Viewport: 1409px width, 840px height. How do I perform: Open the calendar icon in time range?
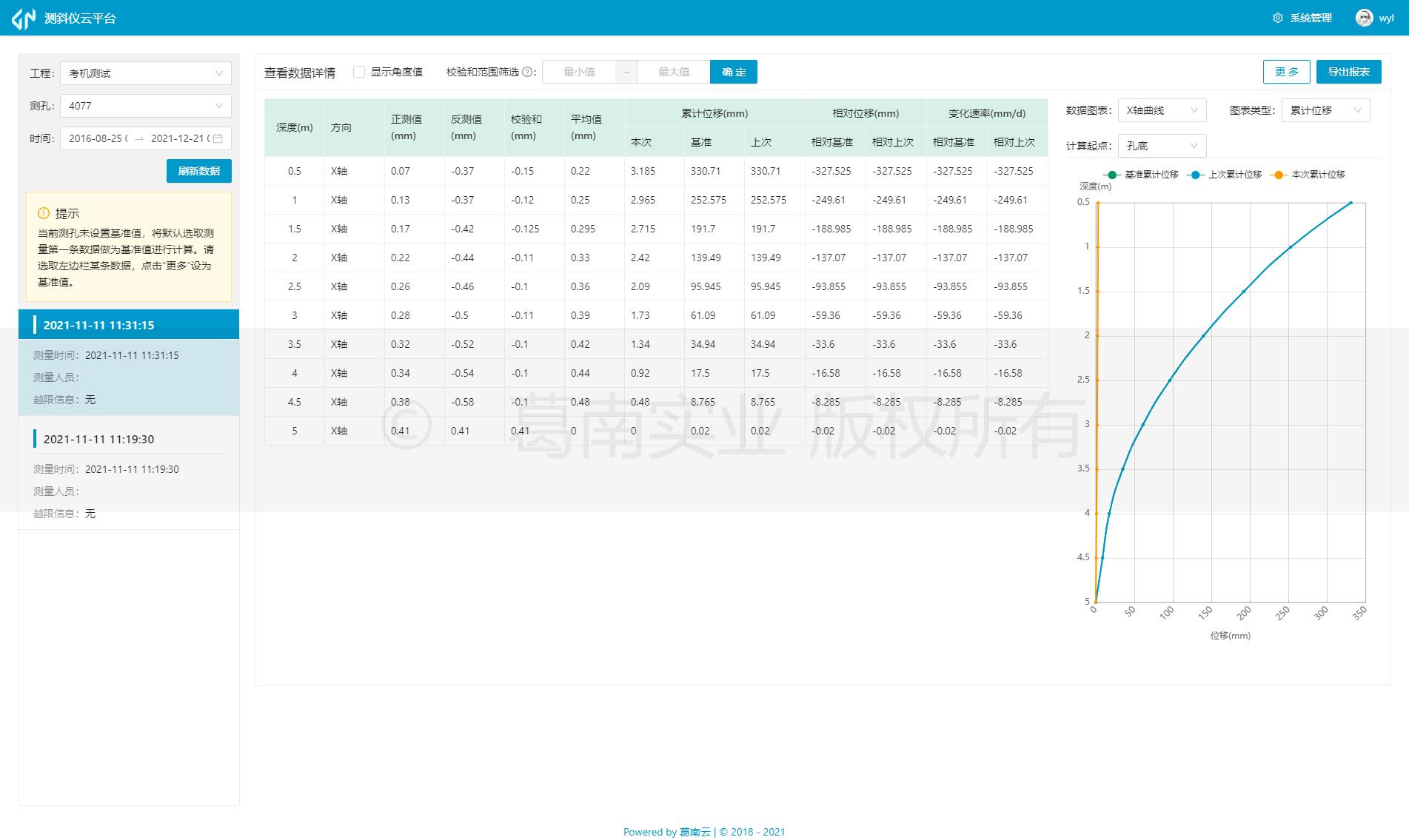(218, 138)
